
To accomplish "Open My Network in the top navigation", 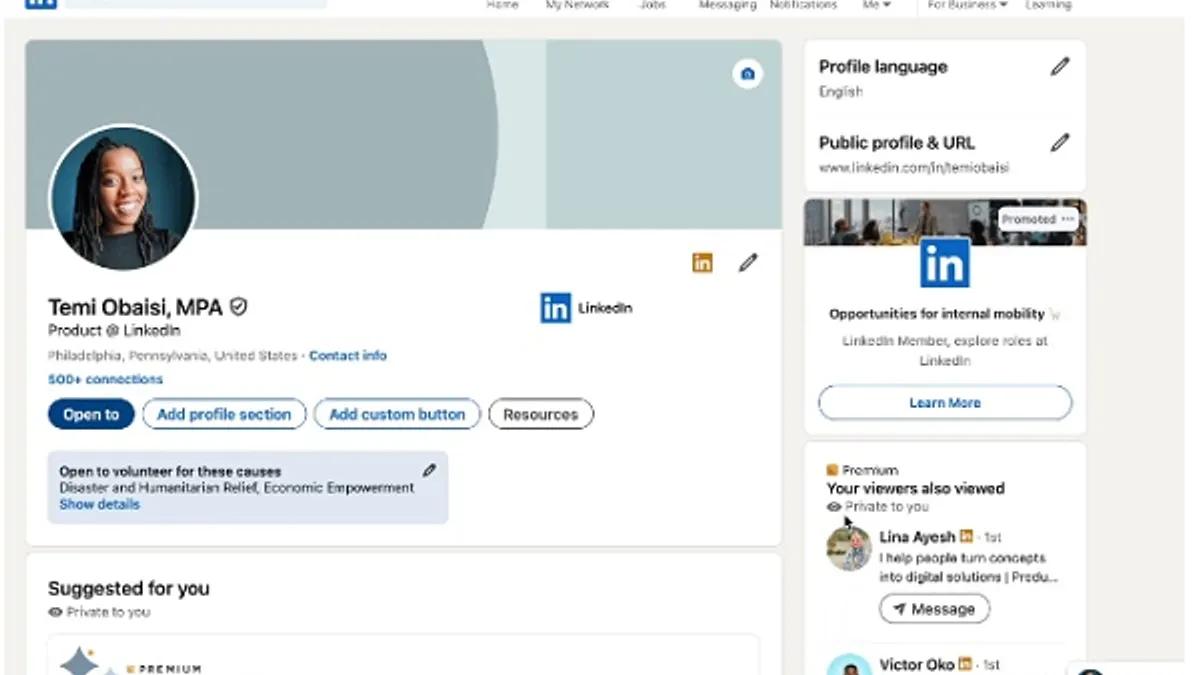I will click(577, 5).
